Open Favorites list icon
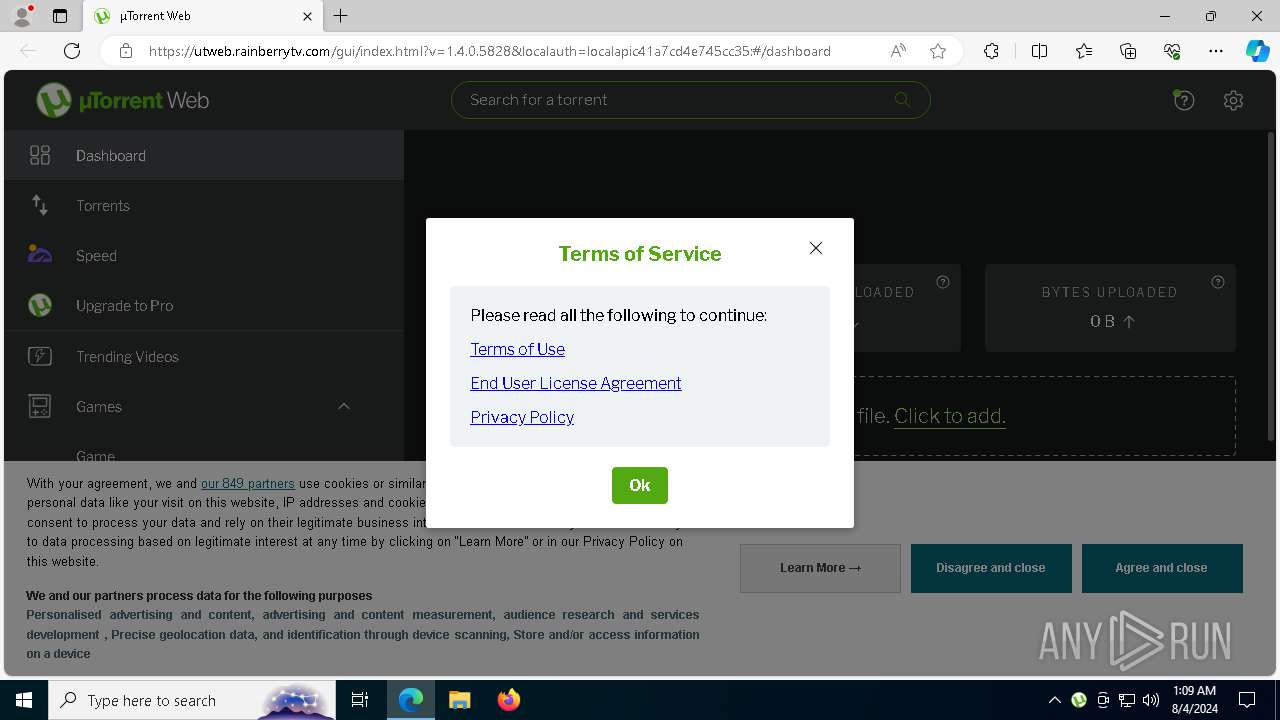 coord(1084,51)
